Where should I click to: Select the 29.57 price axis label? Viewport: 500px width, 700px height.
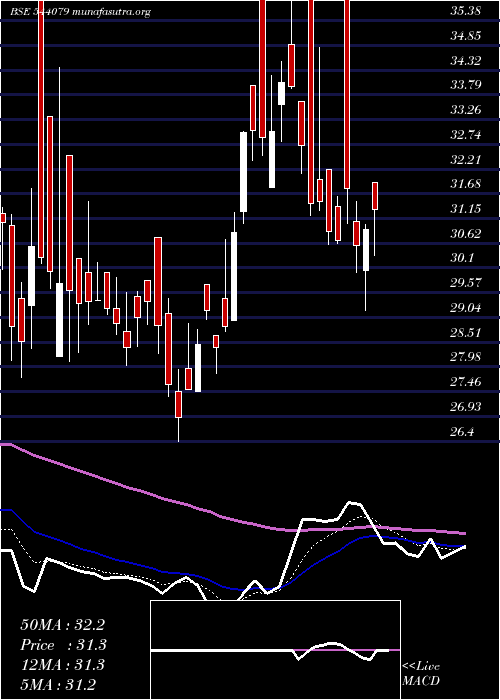(x=466, y=282)
